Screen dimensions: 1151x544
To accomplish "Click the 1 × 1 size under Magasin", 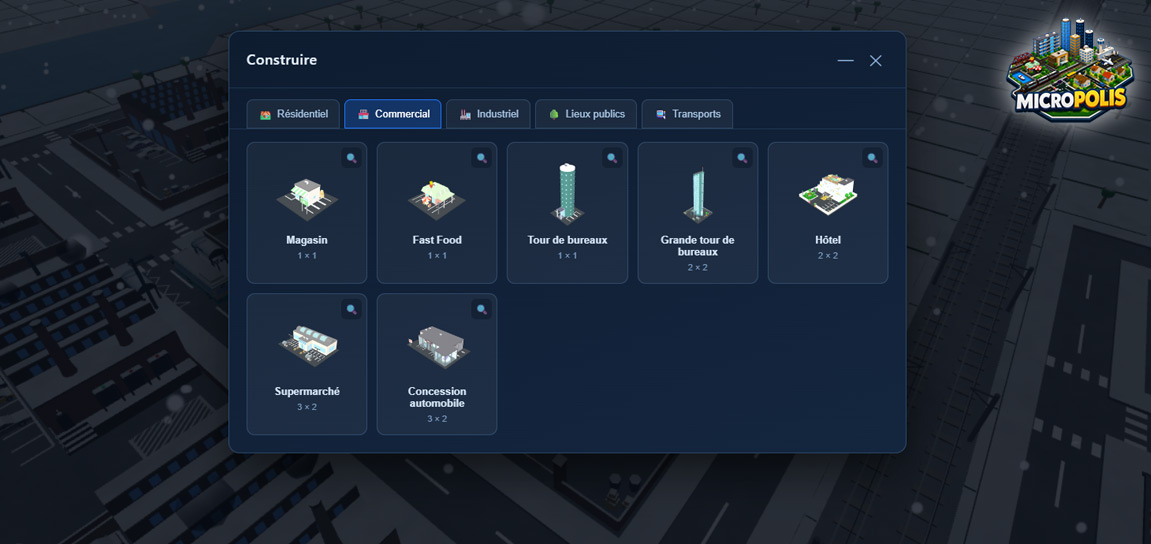I will click(307, 255).
